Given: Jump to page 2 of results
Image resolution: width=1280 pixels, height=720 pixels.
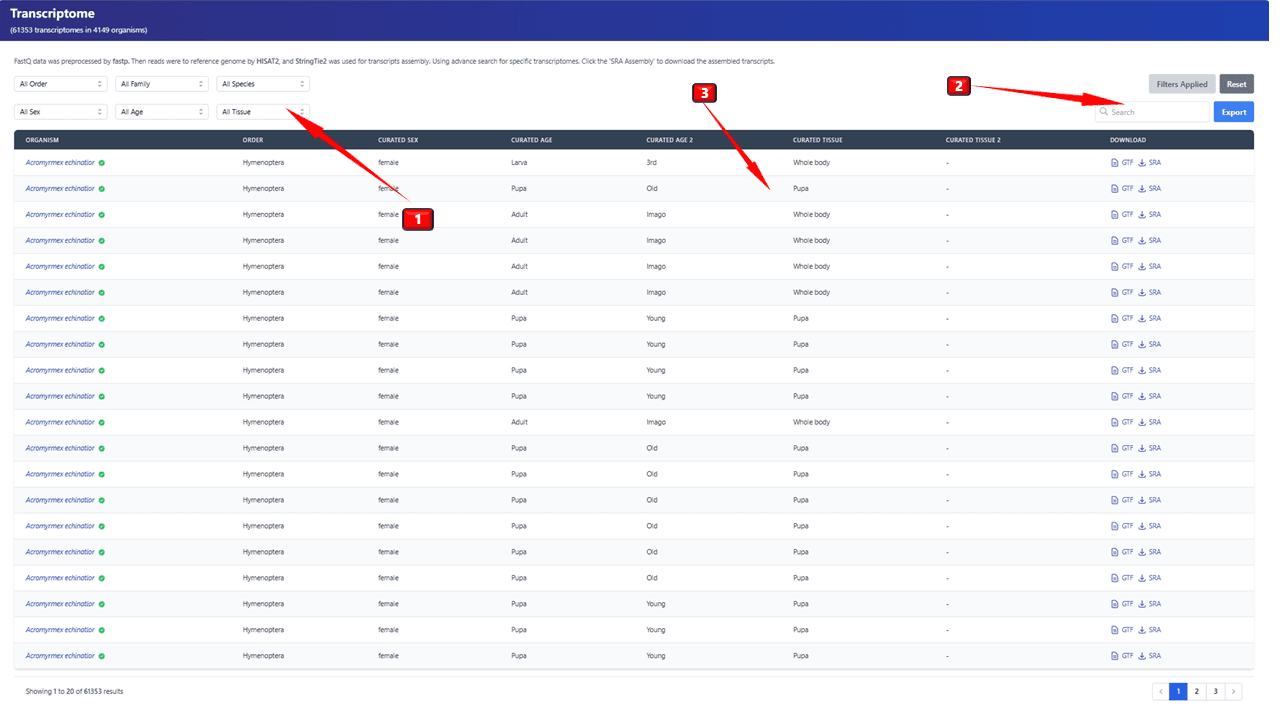Looking at the screenshot, I should (x=1196, y=691).
